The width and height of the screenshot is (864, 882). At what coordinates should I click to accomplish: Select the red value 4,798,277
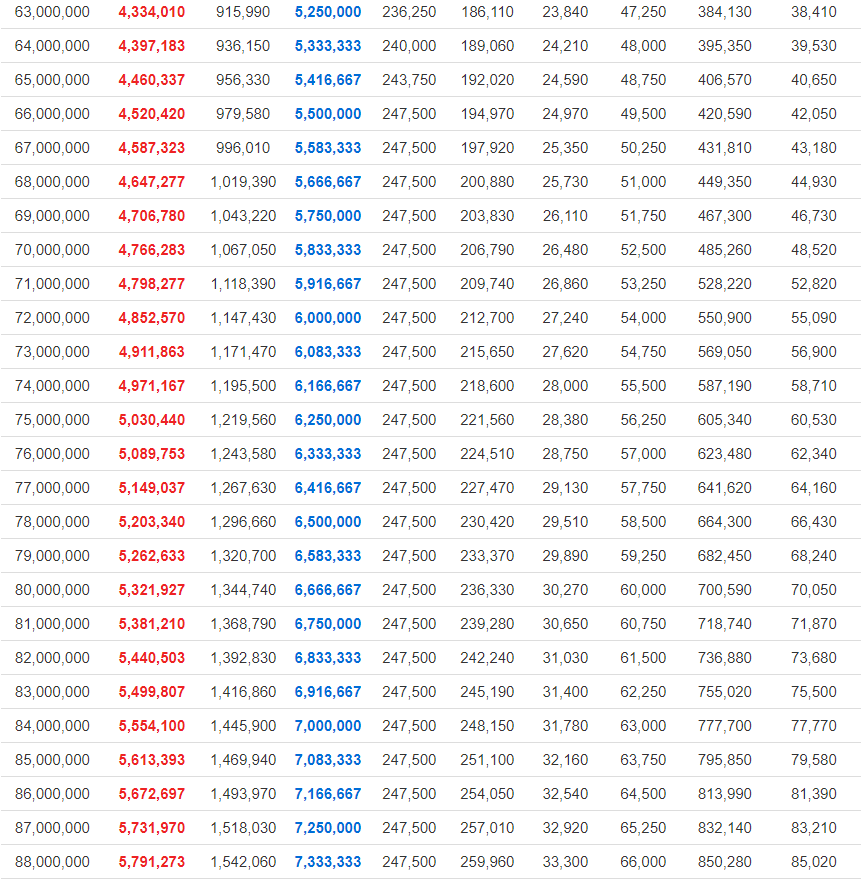[x=152, y=284]
